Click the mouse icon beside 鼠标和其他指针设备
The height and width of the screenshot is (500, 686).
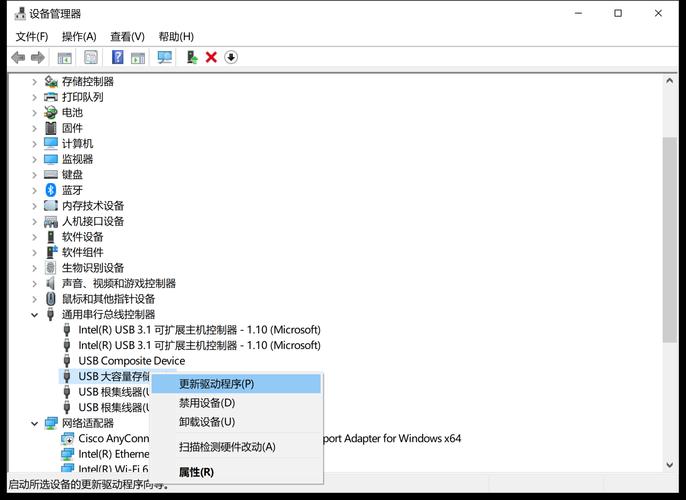point(51,299)
